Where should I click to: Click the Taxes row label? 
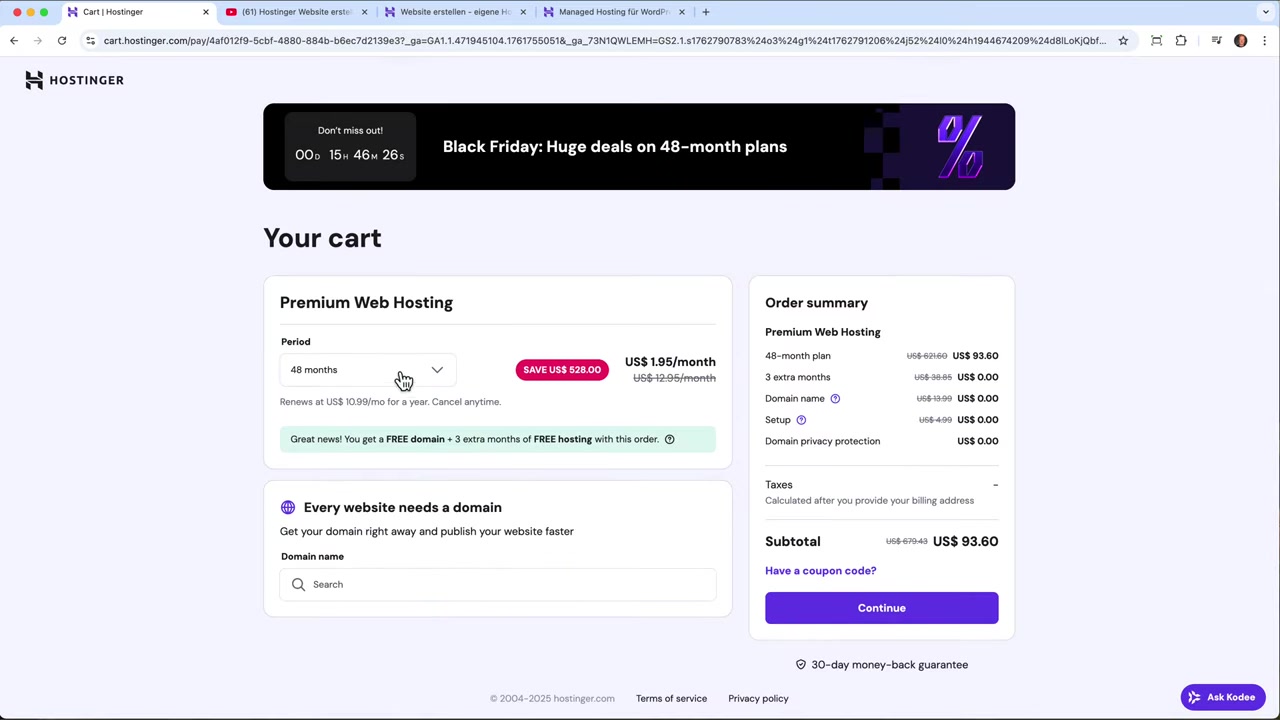tap(779, 485)
